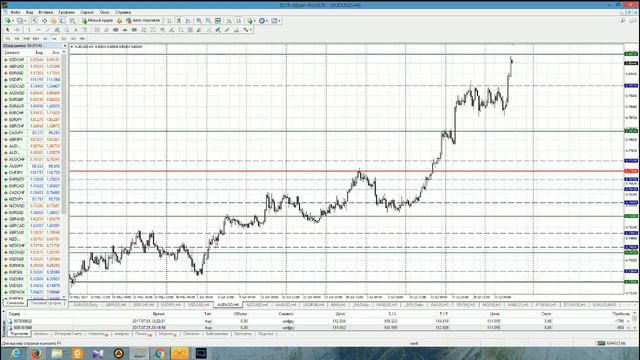
Task: Select the M1 timeframe button
Action: click(x=8, y=38)
